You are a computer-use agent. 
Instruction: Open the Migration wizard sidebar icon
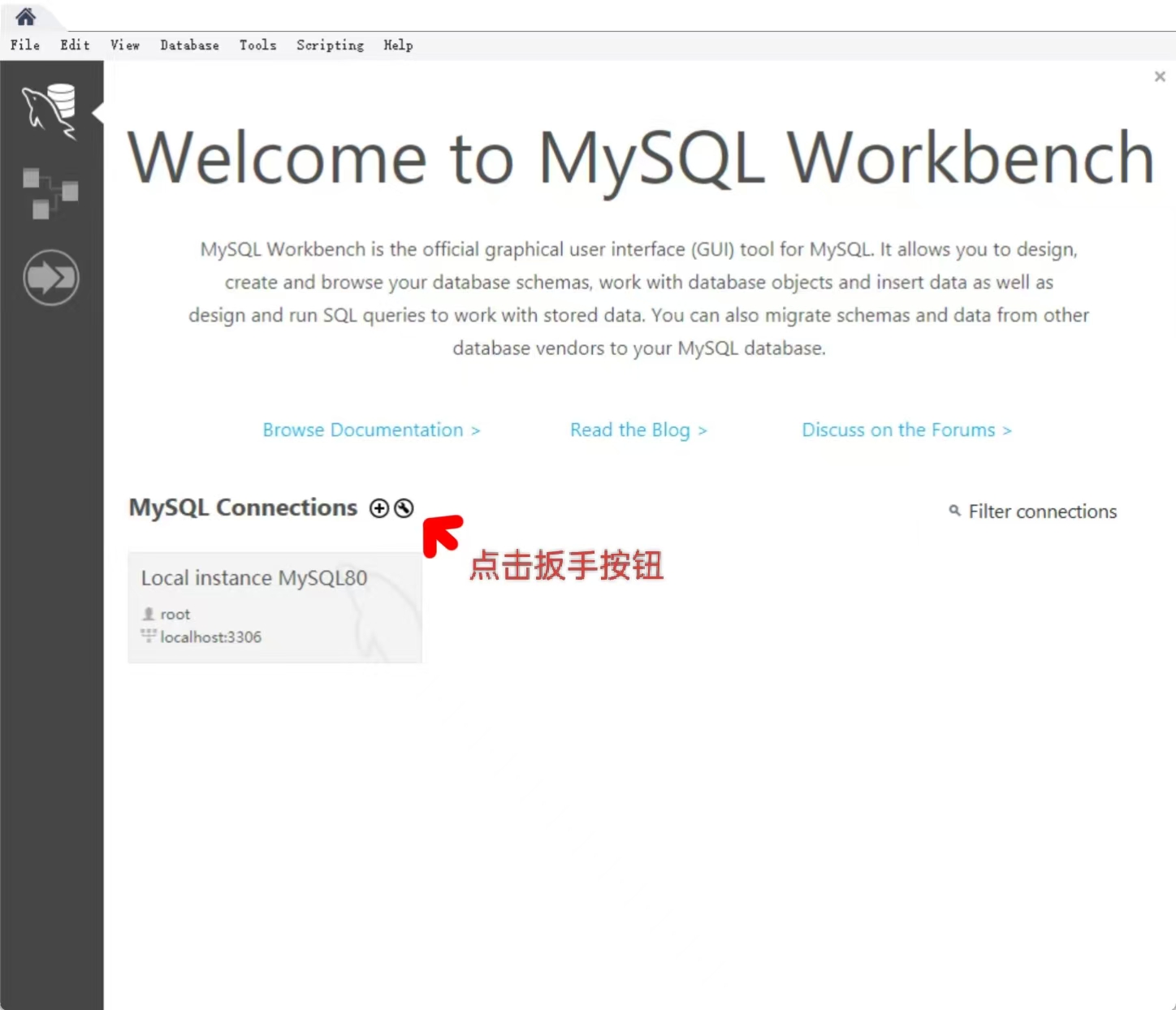[51, 278]
